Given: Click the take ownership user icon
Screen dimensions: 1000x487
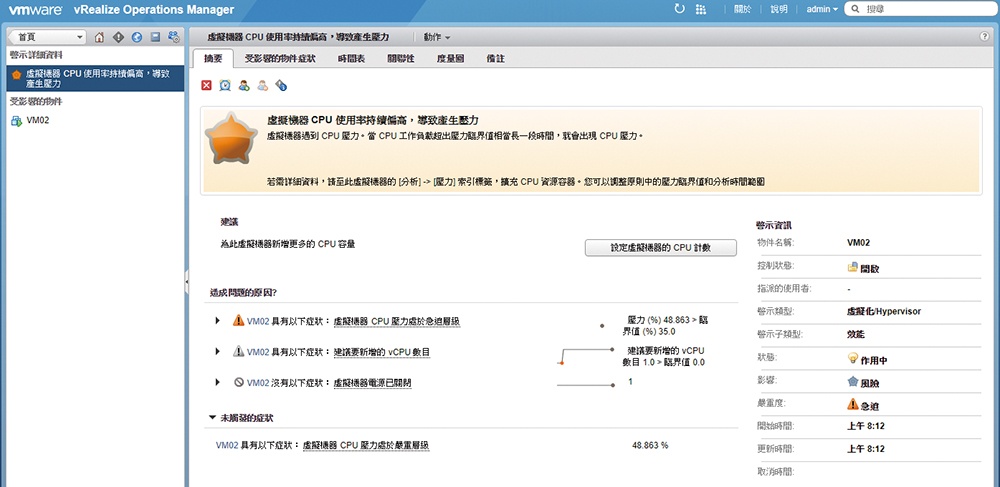Looking at the screenshot, I should pyautogui.click(x=244, y=85).
